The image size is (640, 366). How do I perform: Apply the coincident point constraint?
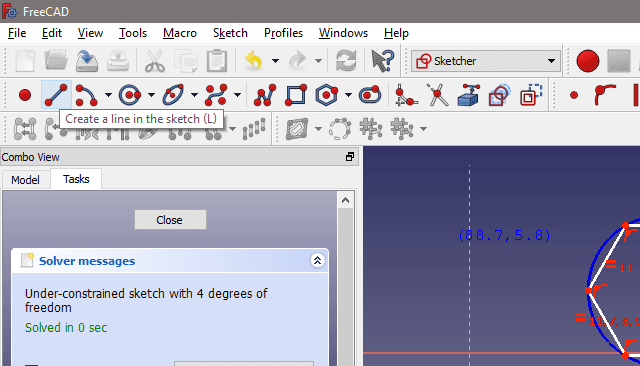tap(574, 95)
